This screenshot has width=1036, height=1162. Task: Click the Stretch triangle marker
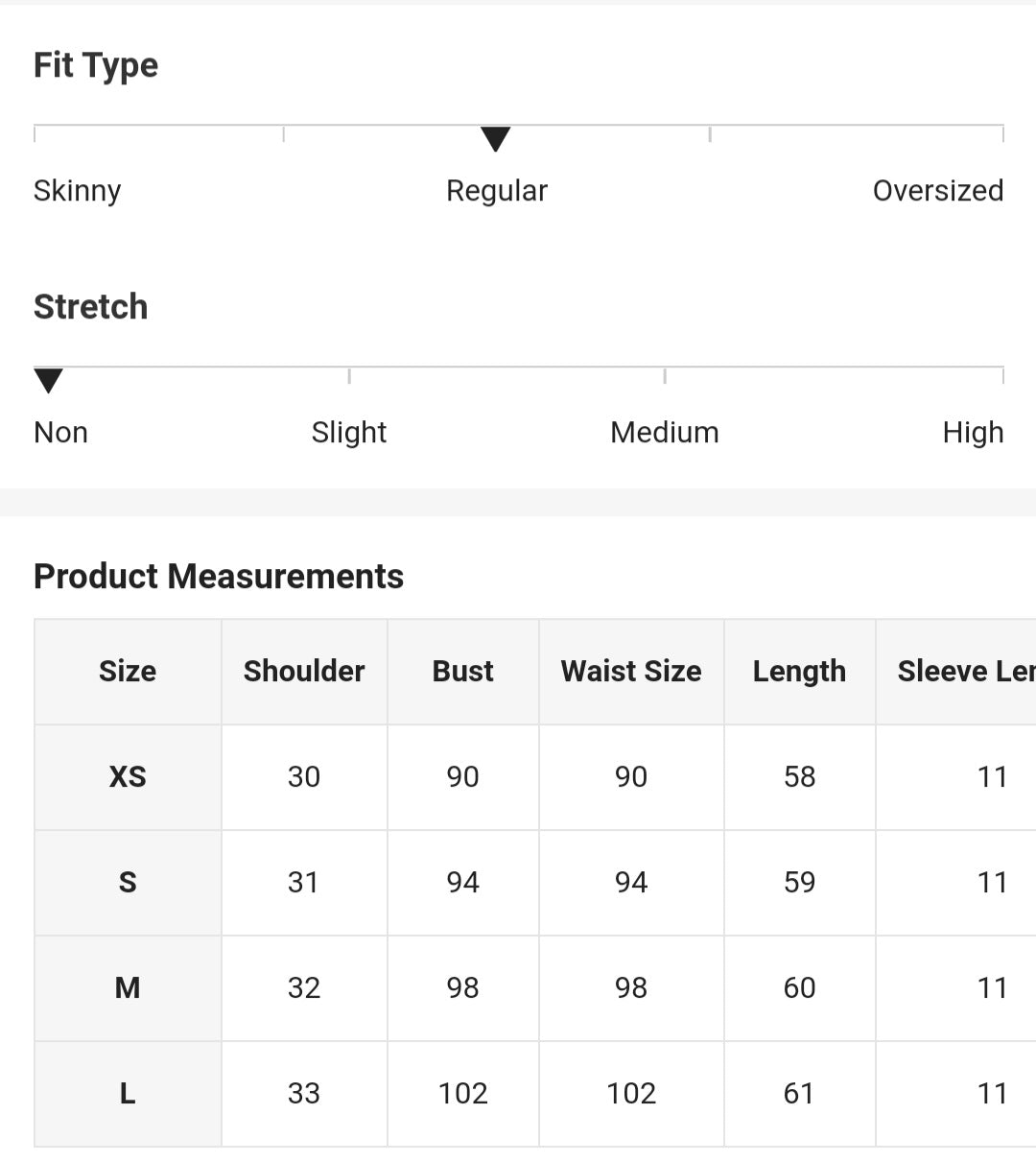pos(48,381)
